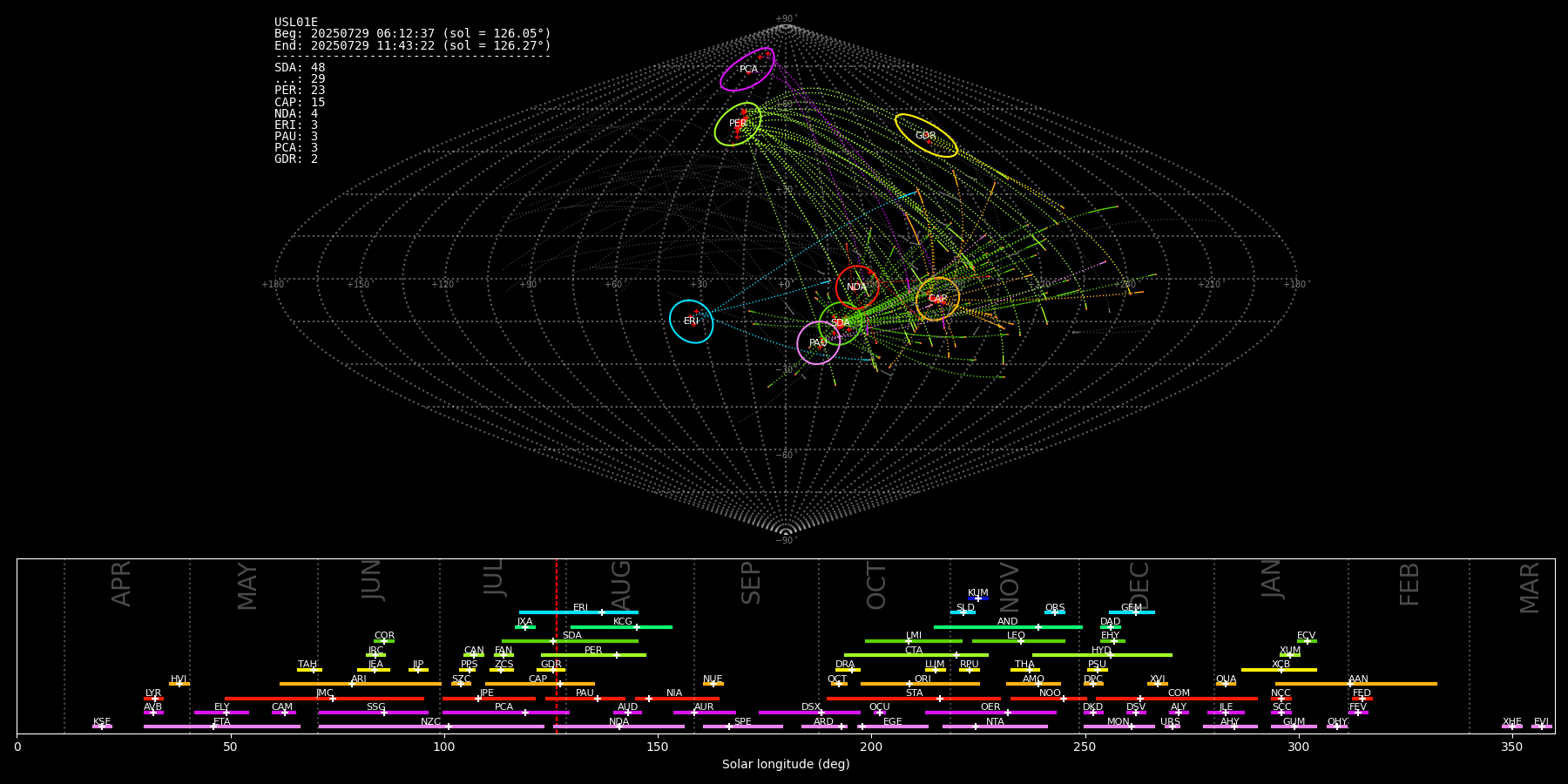Click the End: 20250729 11:43:22 line
1568x784 pixels.
(x=413, y=45)
